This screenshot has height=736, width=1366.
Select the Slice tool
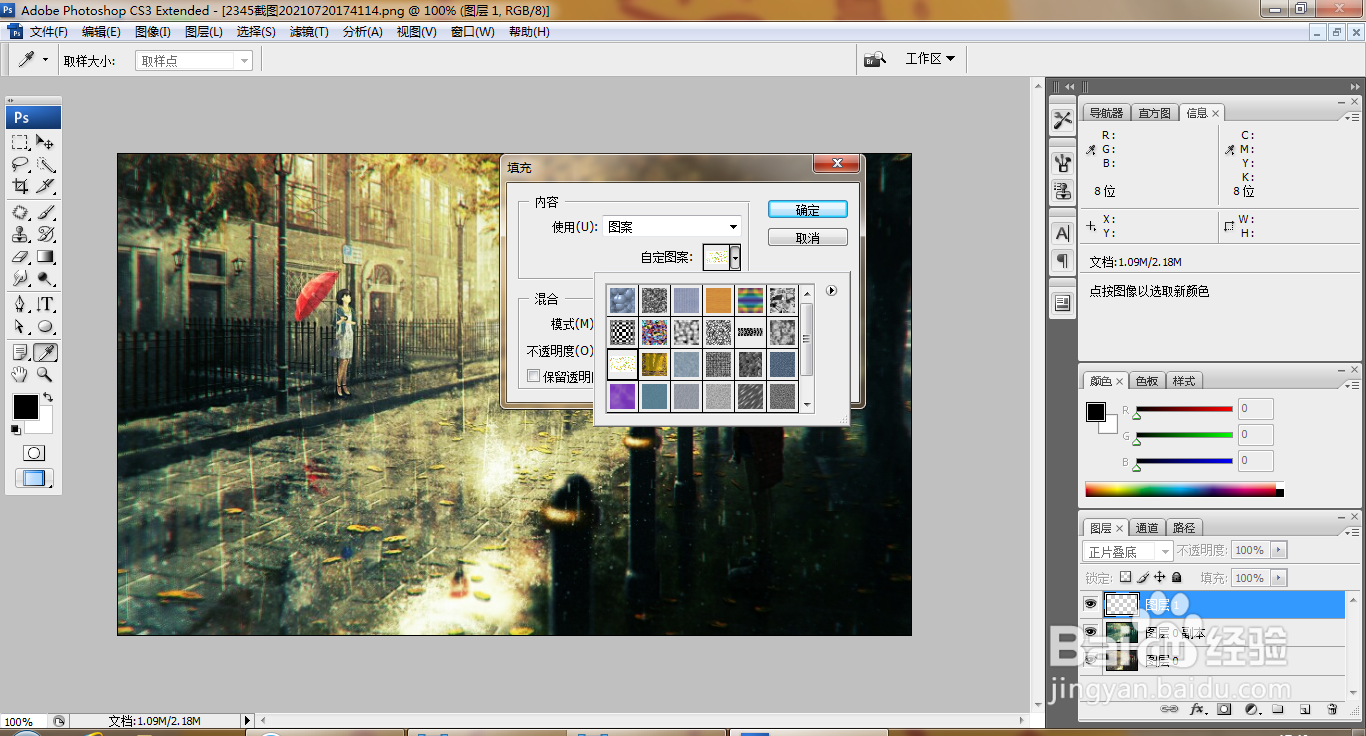[46, 186]
